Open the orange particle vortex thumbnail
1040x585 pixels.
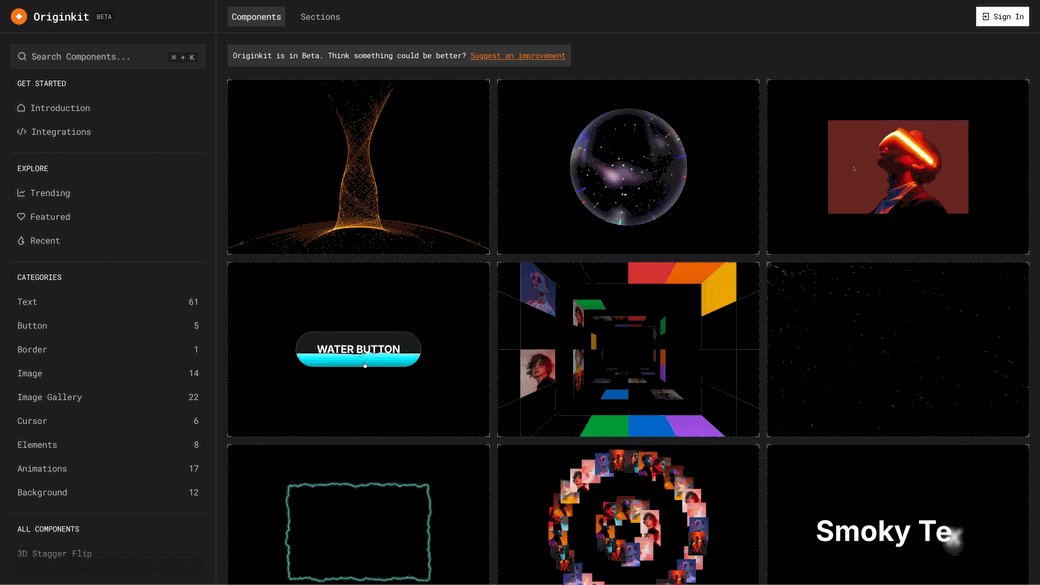point(358,167)
